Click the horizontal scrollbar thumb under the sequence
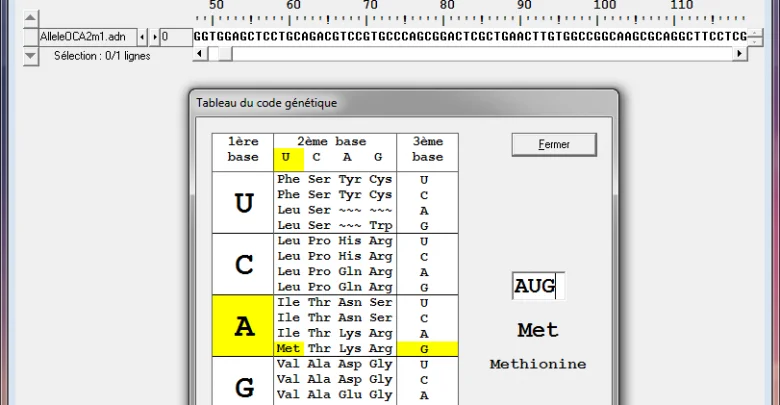This screenshot has height=405, width=780. coord(225,53)
